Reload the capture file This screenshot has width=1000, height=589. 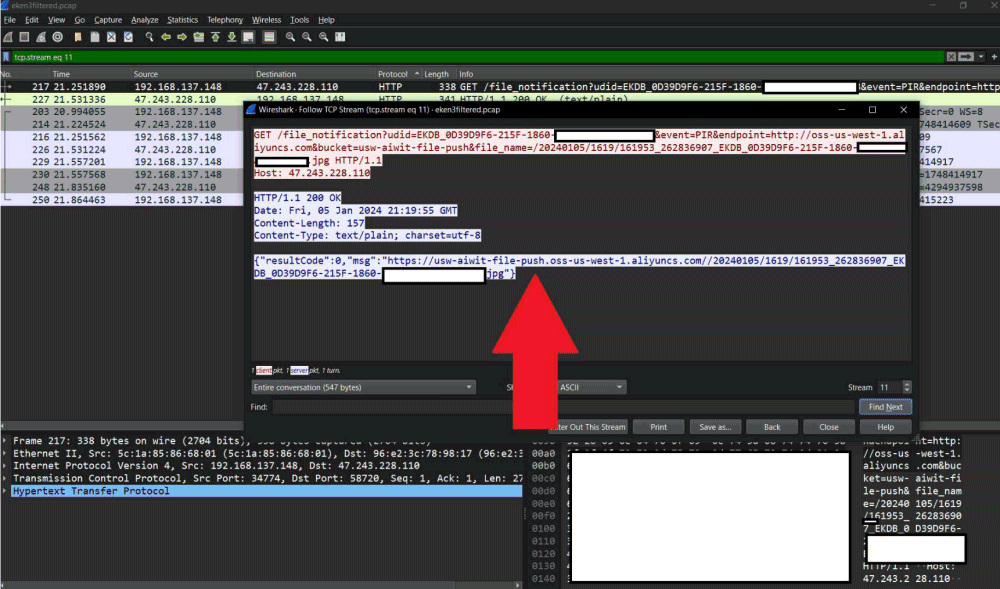128,37
